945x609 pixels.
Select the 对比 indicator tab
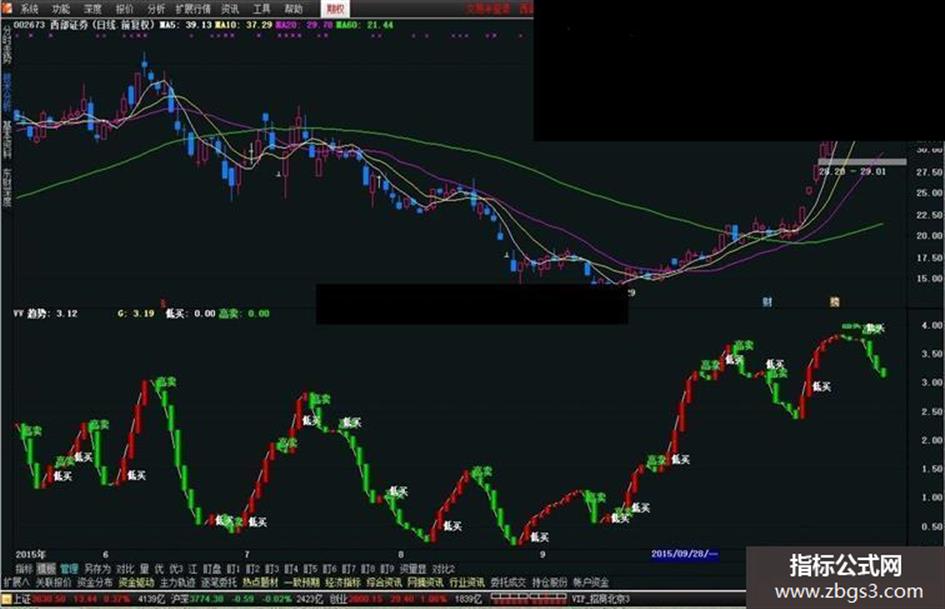click(x=125, y=569)
